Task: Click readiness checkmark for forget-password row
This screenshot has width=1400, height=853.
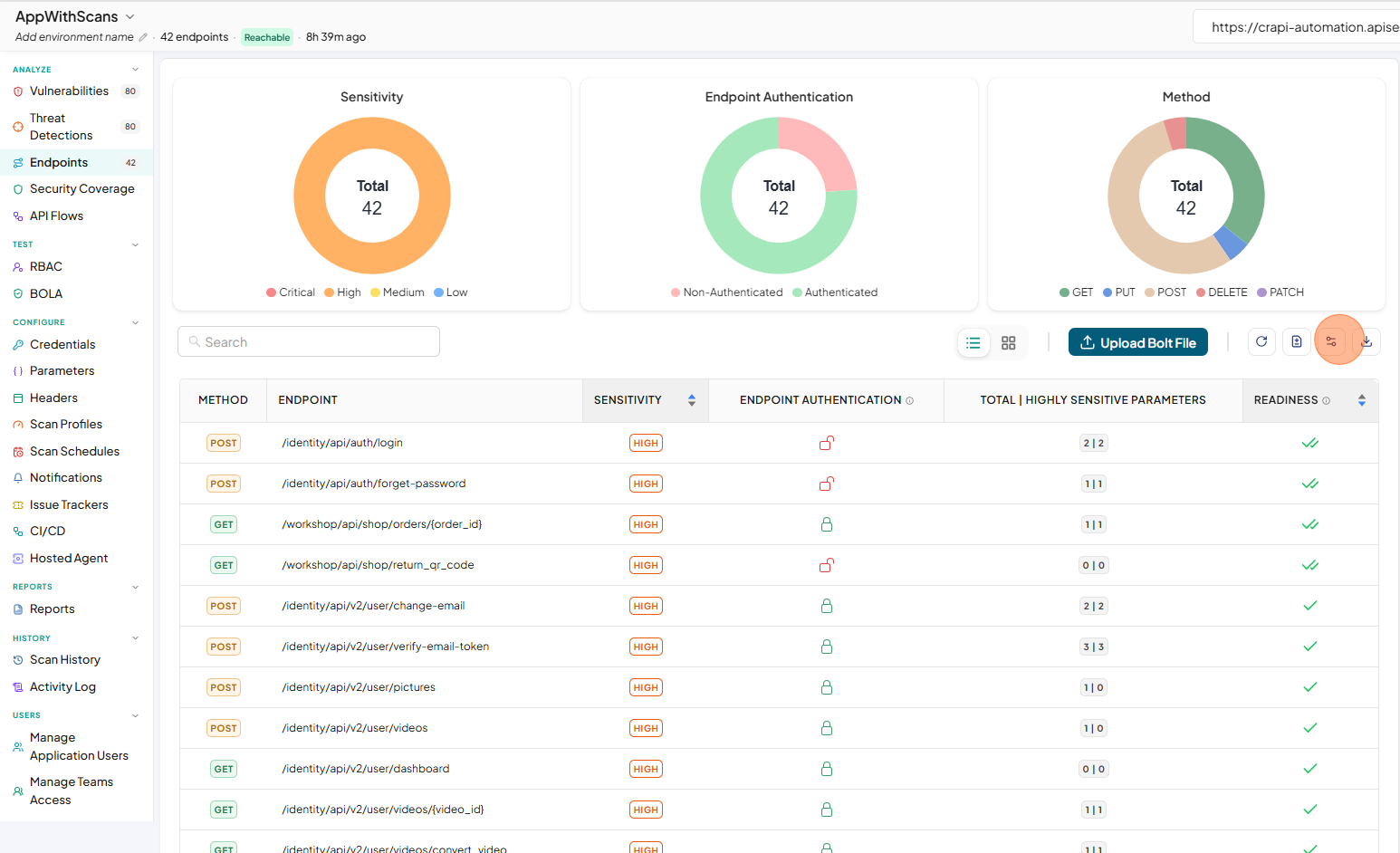Action: pos(1310,484)
